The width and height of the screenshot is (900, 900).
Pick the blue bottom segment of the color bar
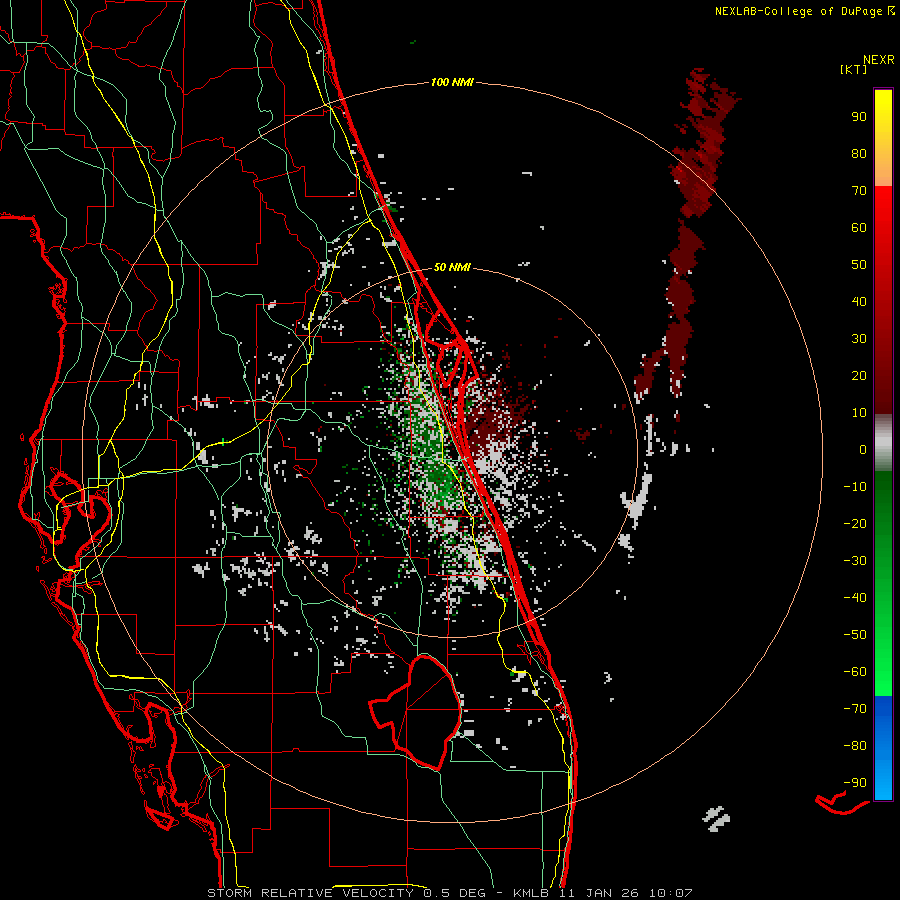tap(883, 748)
